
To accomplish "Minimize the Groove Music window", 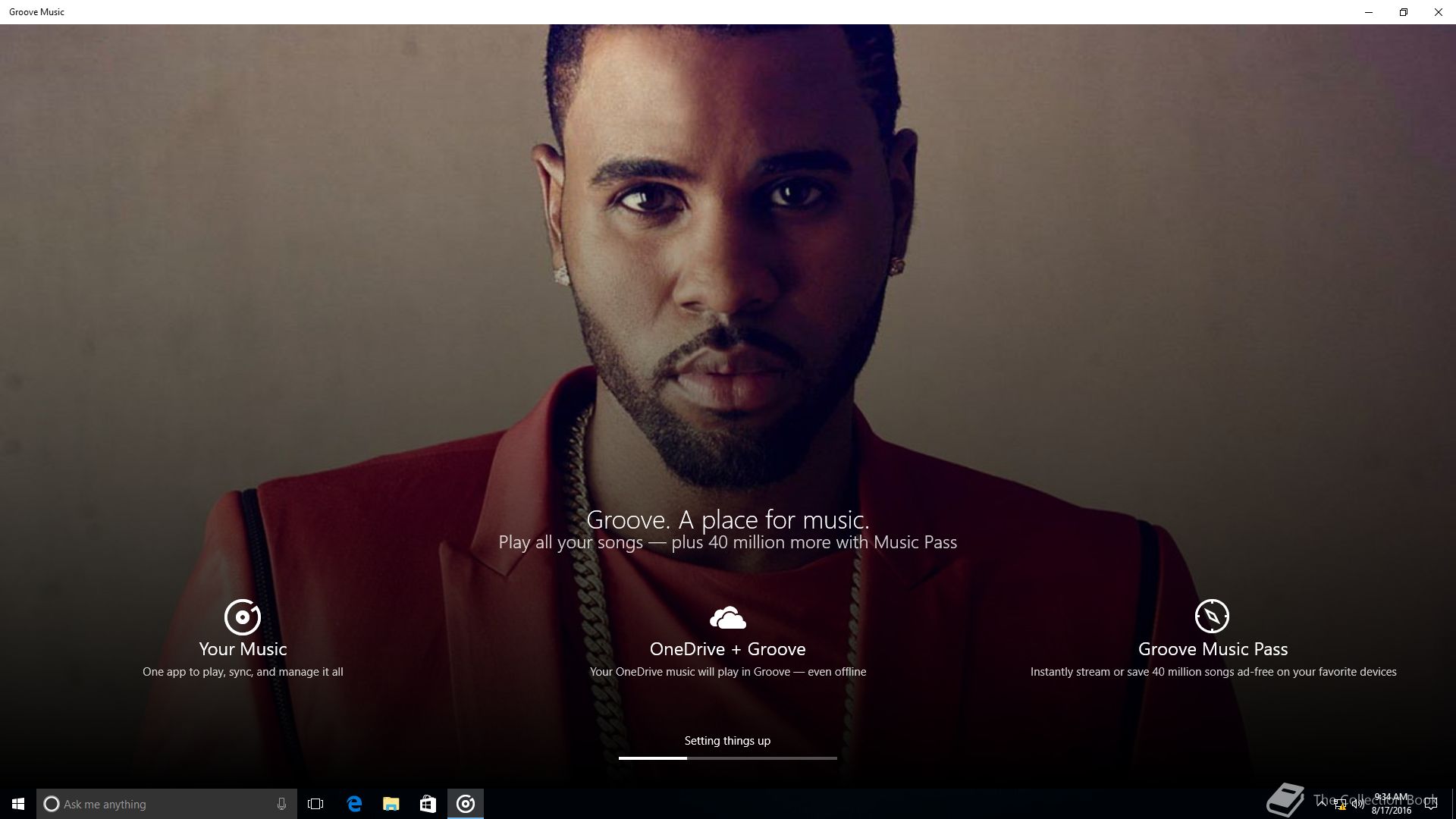I will tap(1369, 12).
